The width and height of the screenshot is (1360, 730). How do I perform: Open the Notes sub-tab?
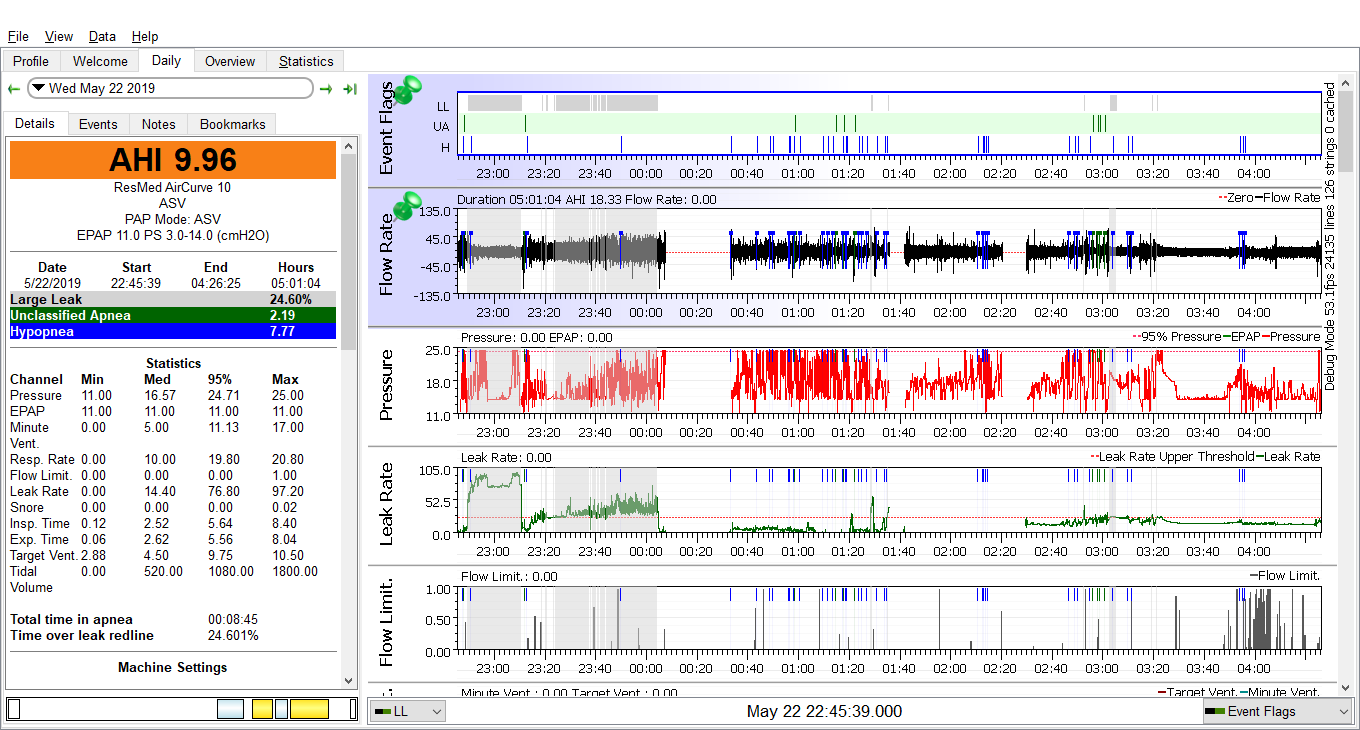(158, 124)
